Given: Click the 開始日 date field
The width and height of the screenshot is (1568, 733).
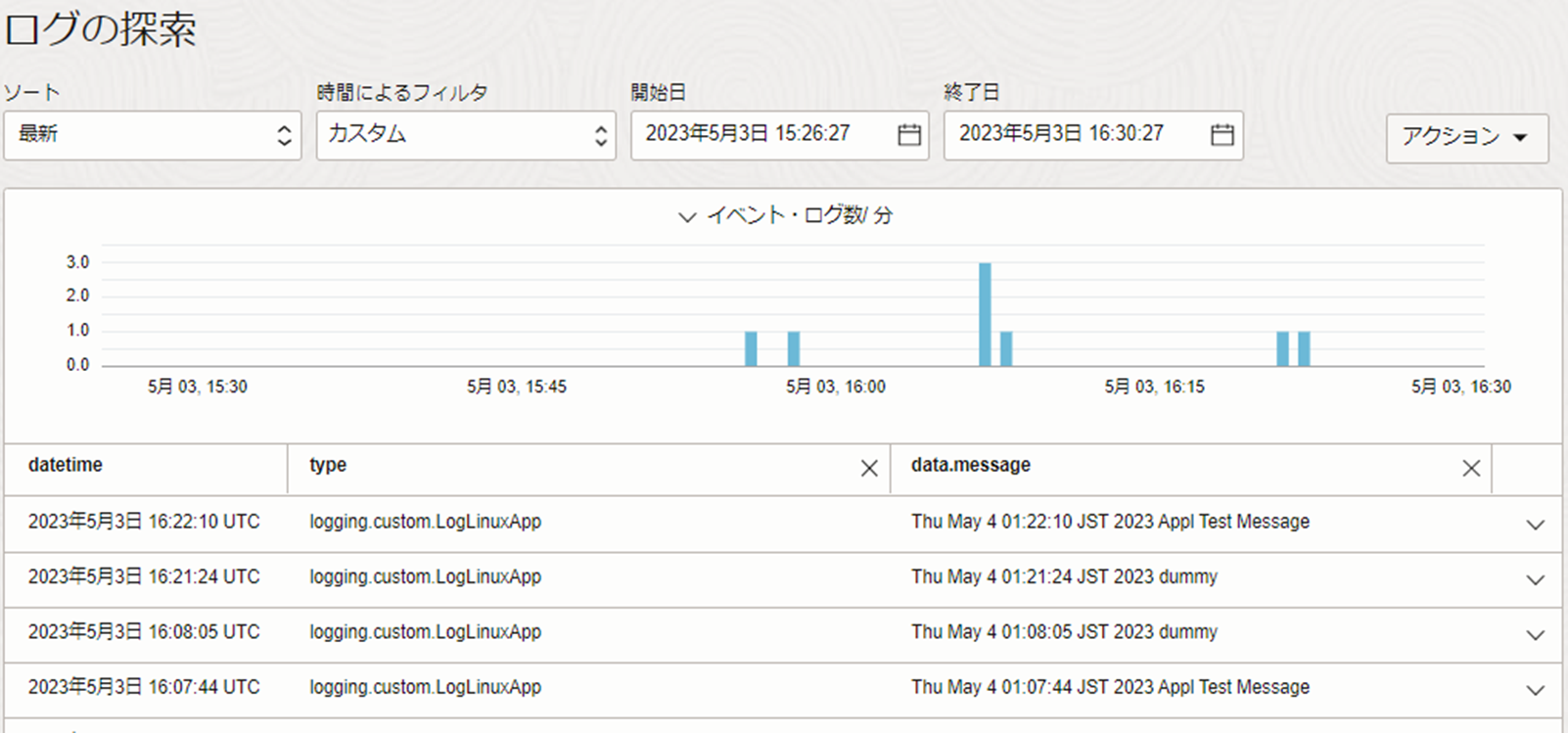Looking at the screenshot, I should pos(779,135).
